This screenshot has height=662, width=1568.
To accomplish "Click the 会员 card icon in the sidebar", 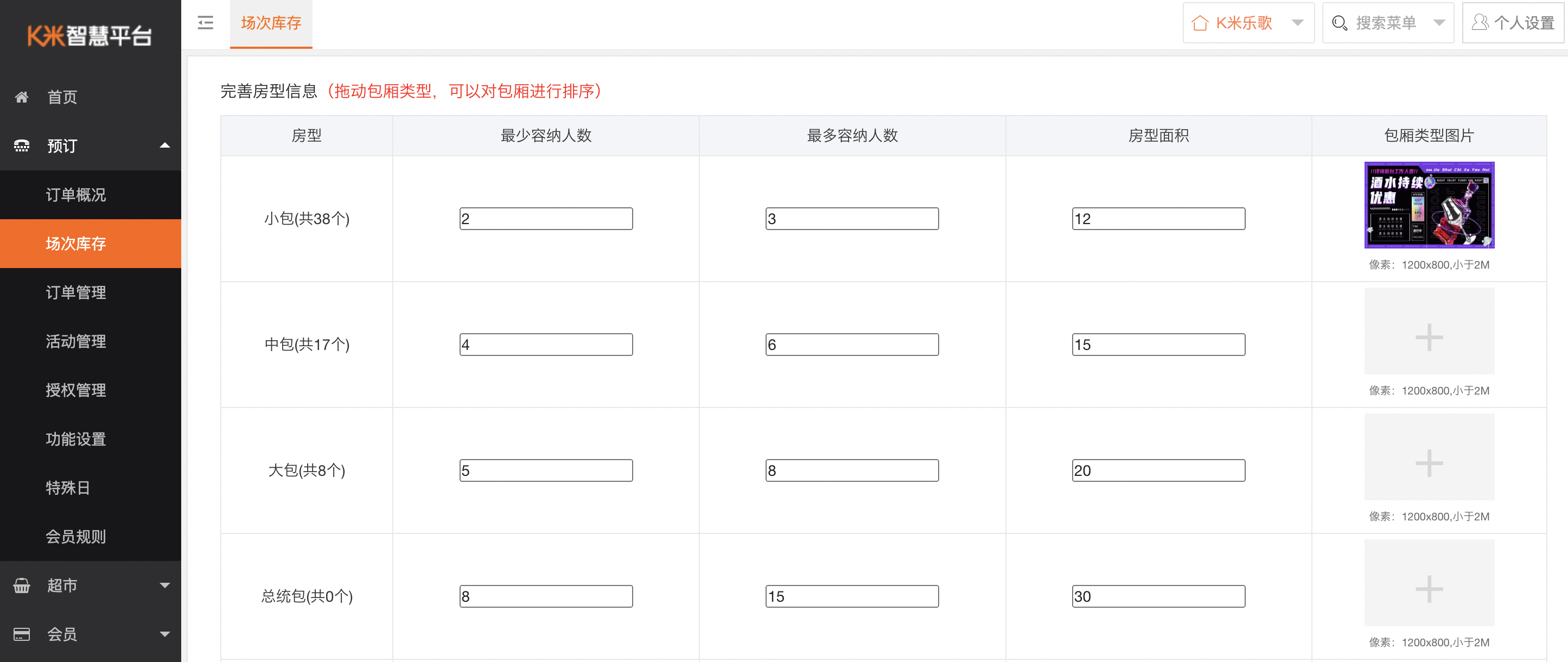I will point(22,634).
